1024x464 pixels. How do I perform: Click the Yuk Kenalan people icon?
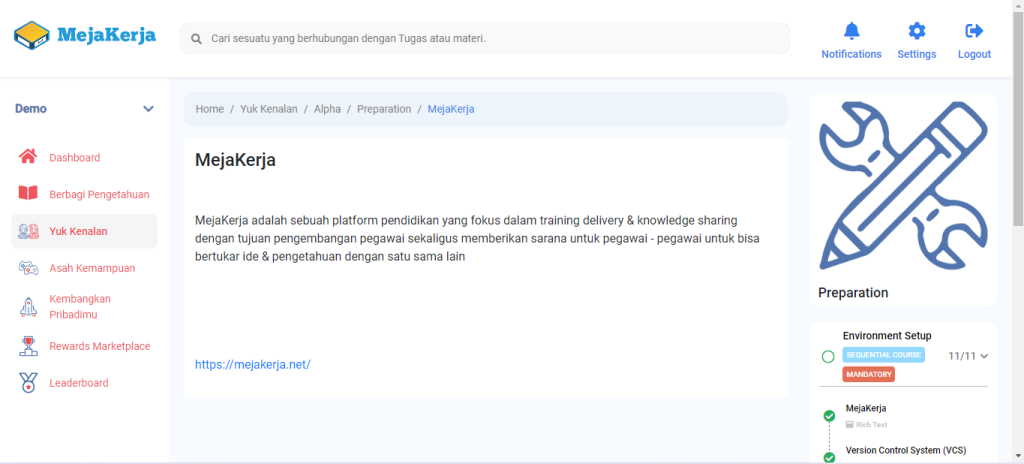coord(28,231)
